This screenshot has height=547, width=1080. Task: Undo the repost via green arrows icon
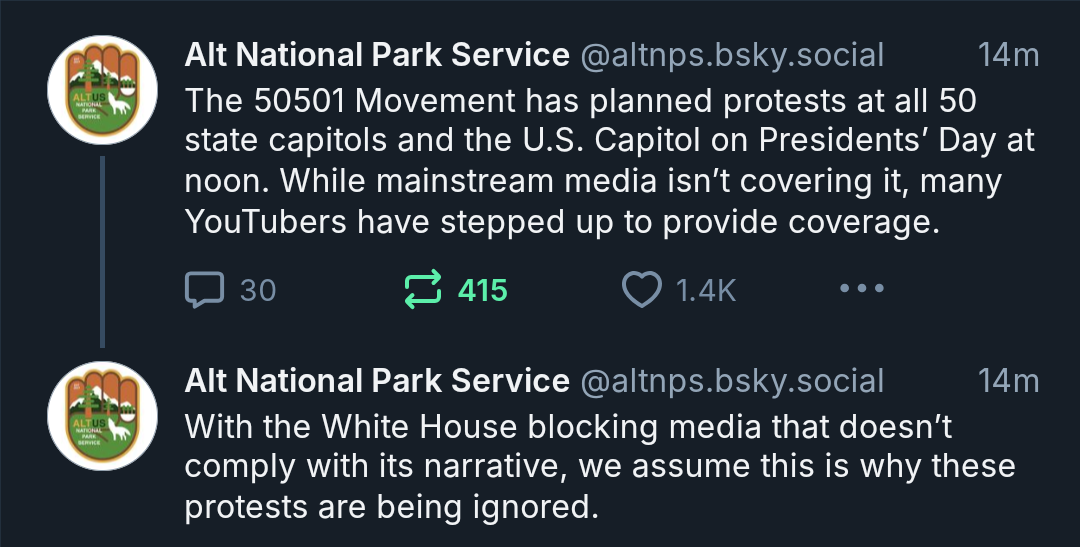422,289
